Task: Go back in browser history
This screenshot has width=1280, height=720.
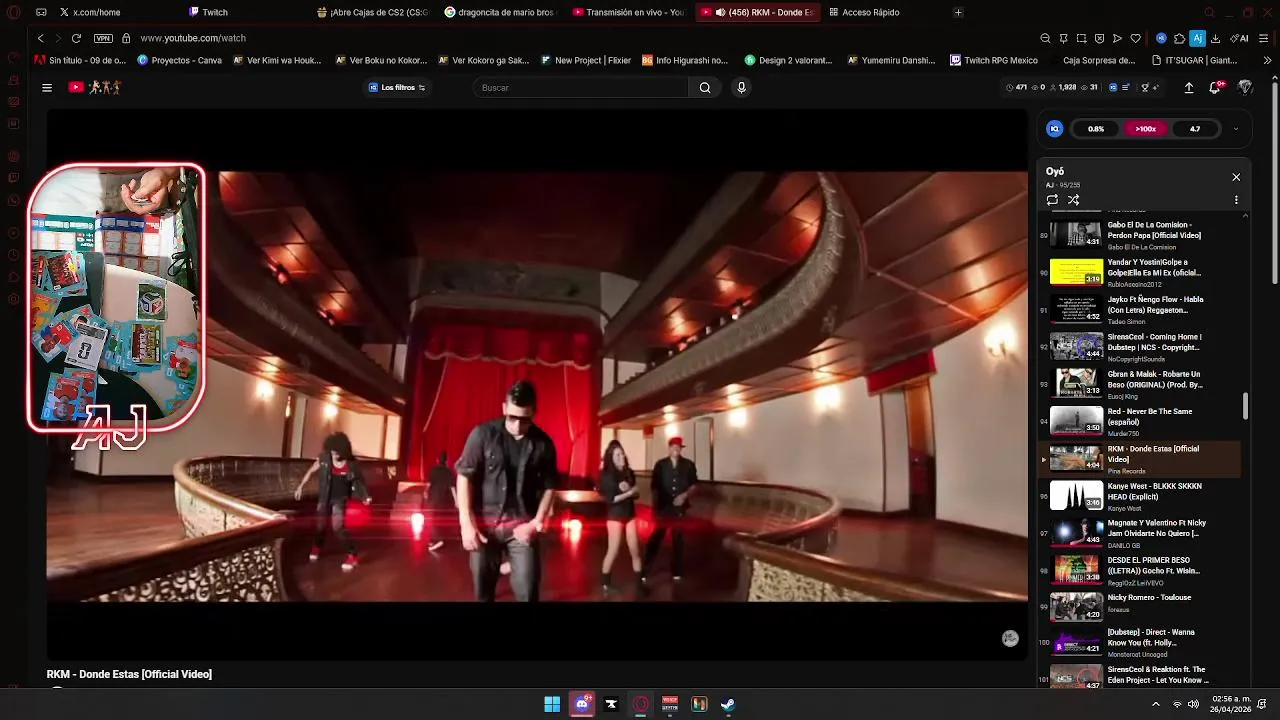Action: [40, 38]
